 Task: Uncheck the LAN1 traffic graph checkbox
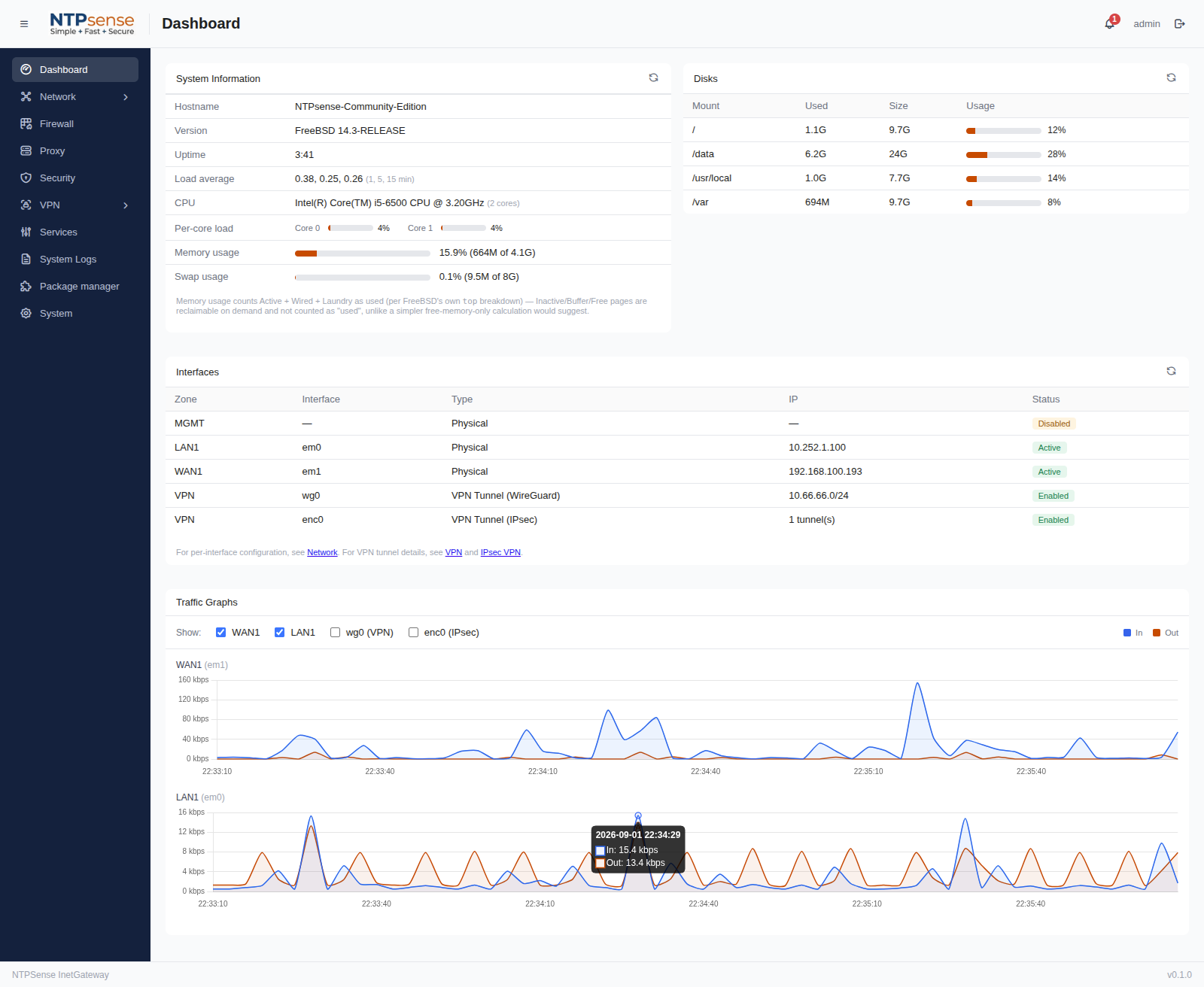click(279, 632)
